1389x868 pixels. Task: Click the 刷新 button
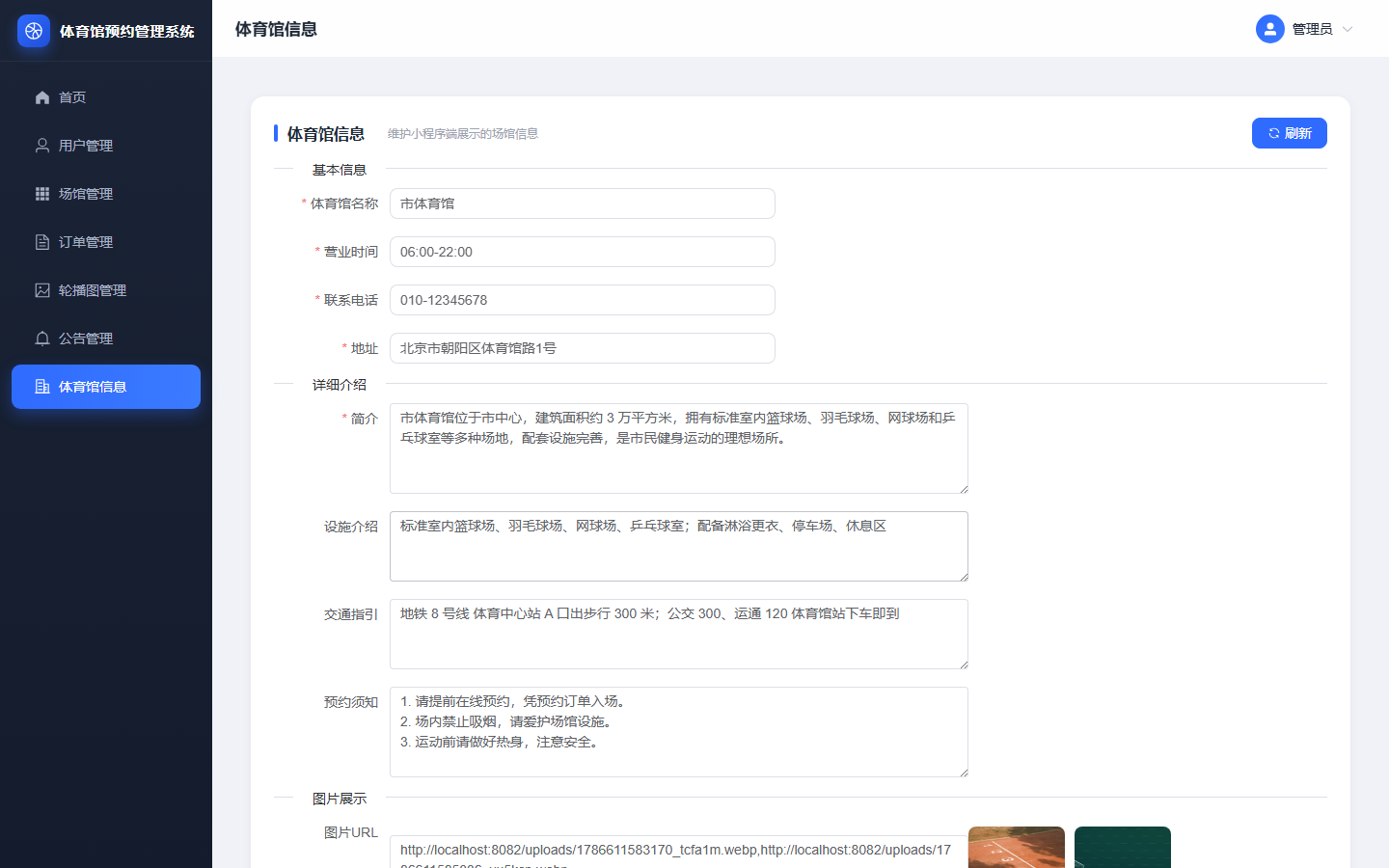coord(1290,133)
